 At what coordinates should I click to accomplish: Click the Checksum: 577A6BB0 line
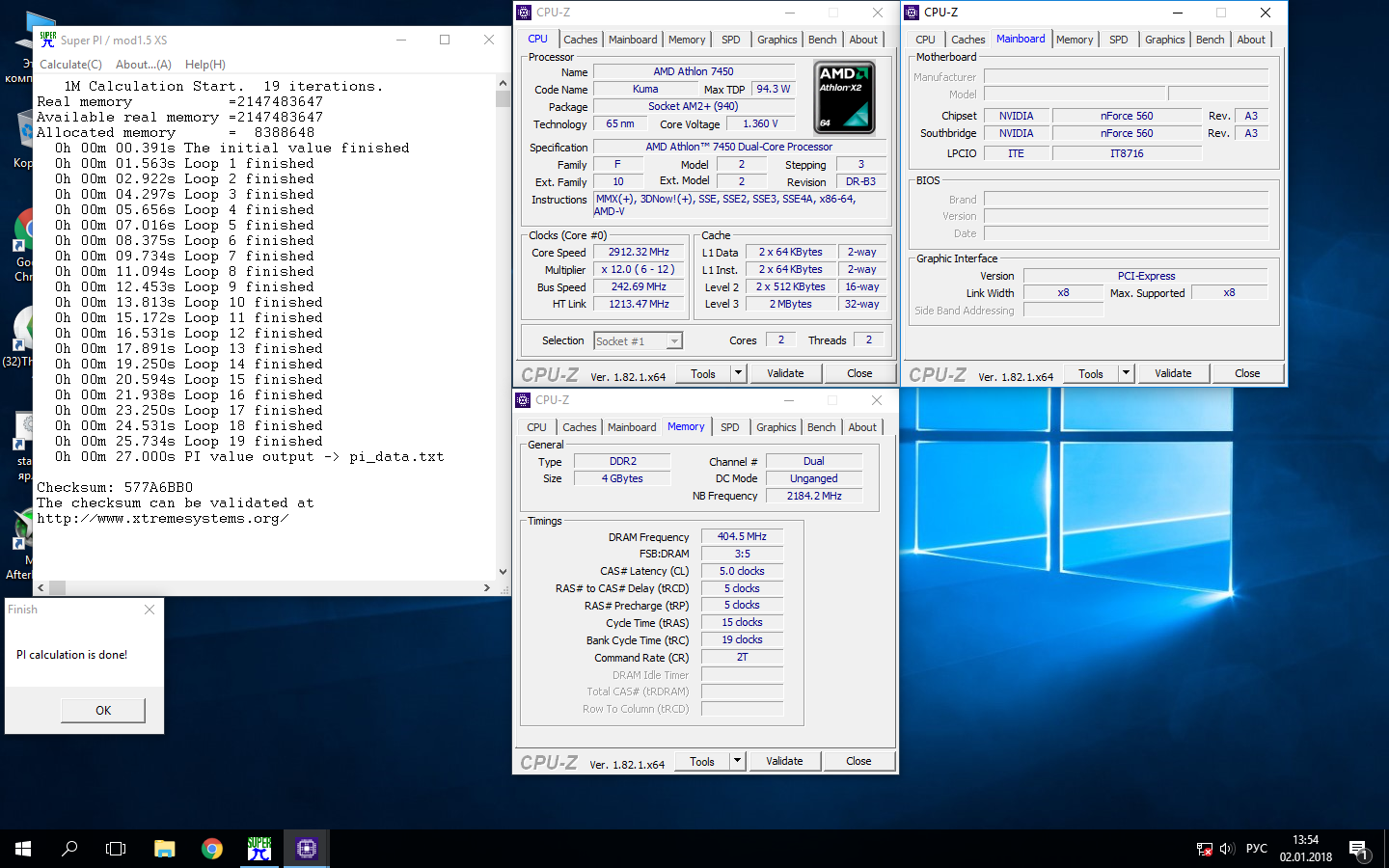coord(115,487)
